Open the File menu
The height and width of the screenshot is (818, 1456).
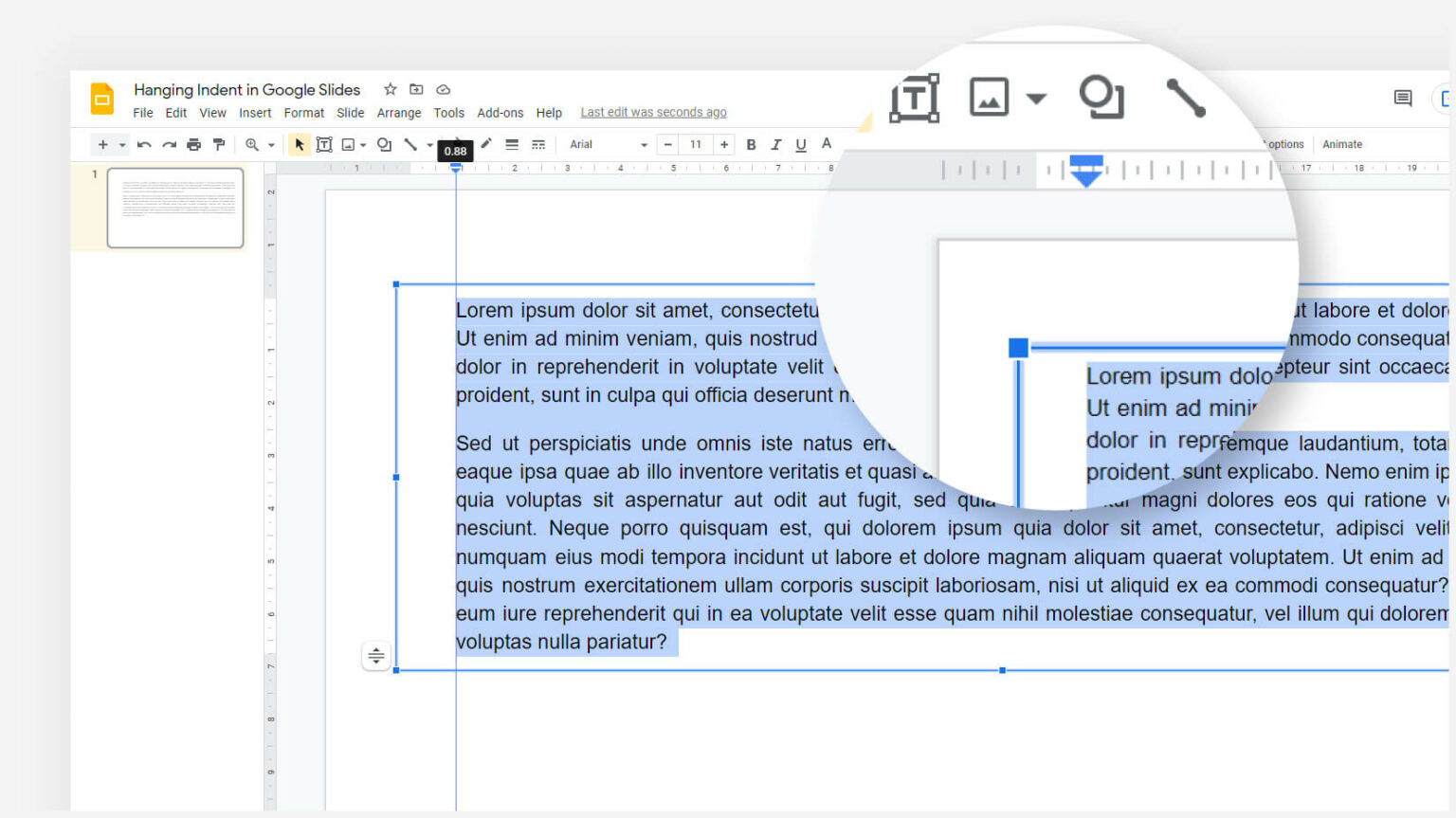coord(143,113)
